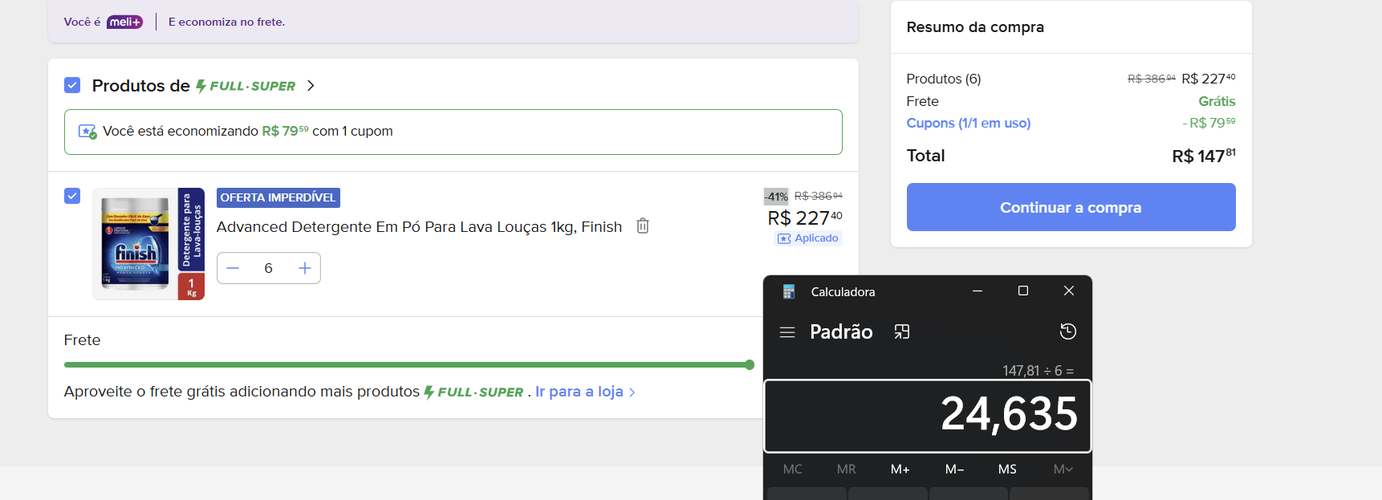The image size is (1382, 500).
Task: Click the M+ memory add button
Action: pos(900,469)
